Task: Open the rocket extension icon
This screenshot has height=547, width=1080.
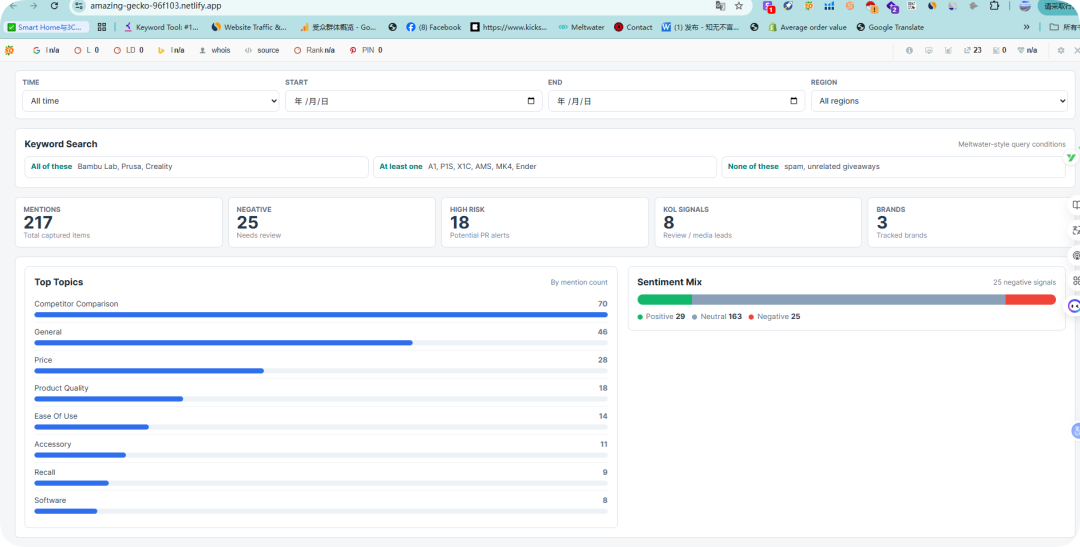Action: click(789, 6)
